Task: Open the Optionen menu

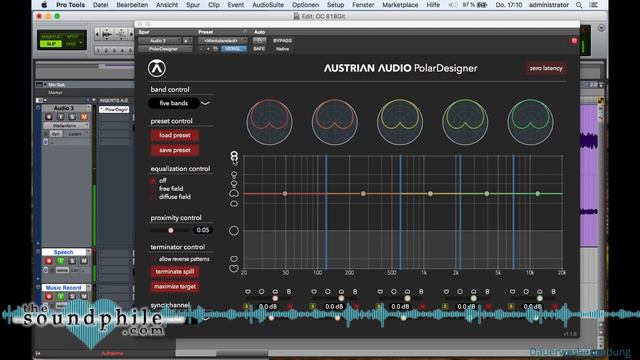Action: (x=305, y=5)
